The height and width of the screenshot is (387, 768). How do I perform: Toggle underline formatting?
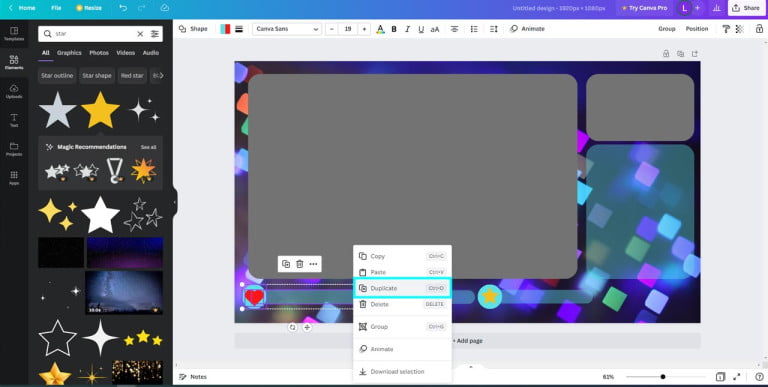(x=421, y=29)
